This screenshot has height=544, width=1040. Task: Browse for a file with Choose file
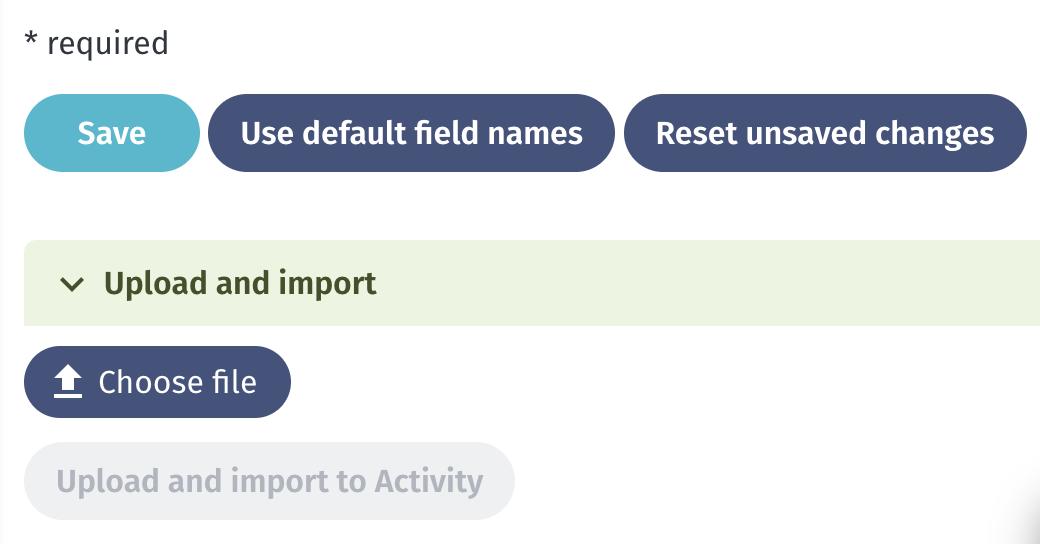tap(157, 382)
